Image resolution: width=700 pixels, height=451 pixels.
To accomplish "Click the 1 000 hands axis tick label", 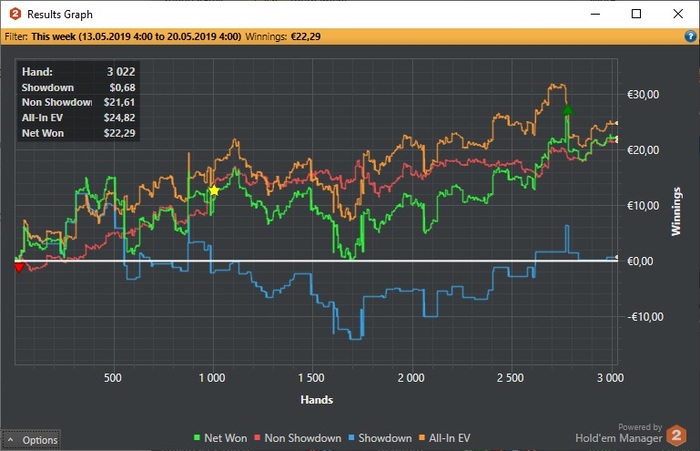I will [212, 378].
